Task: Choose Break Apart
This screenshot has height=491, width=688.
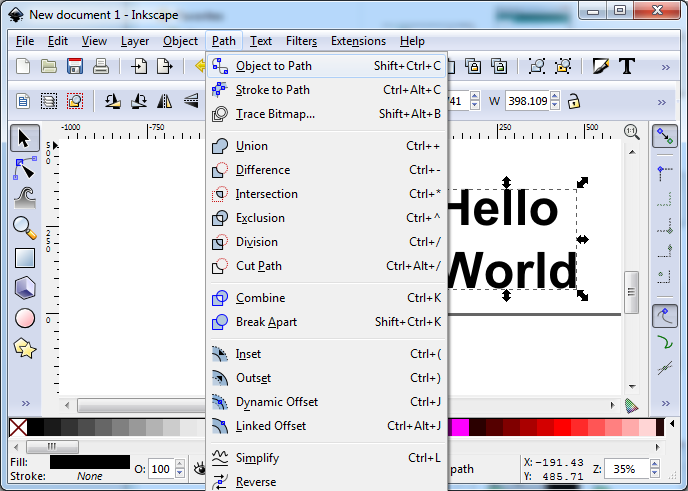Action: pyautogui.click(x=326, y=322)
